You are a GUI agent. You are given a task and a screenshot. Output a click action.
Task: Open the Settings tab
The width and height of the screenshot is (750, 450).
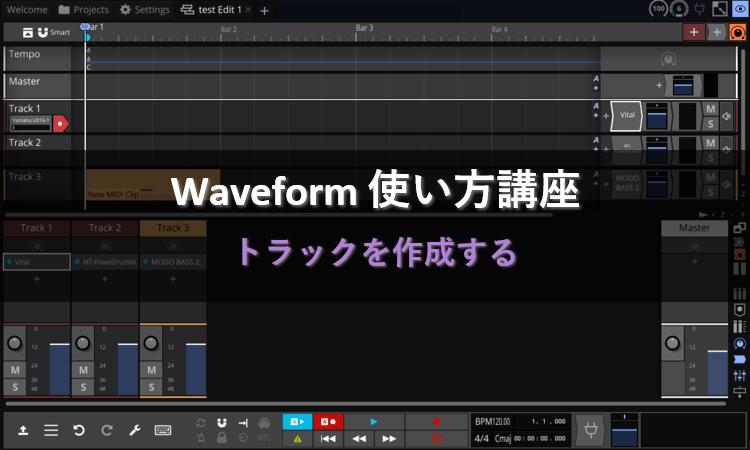point(145,10)
